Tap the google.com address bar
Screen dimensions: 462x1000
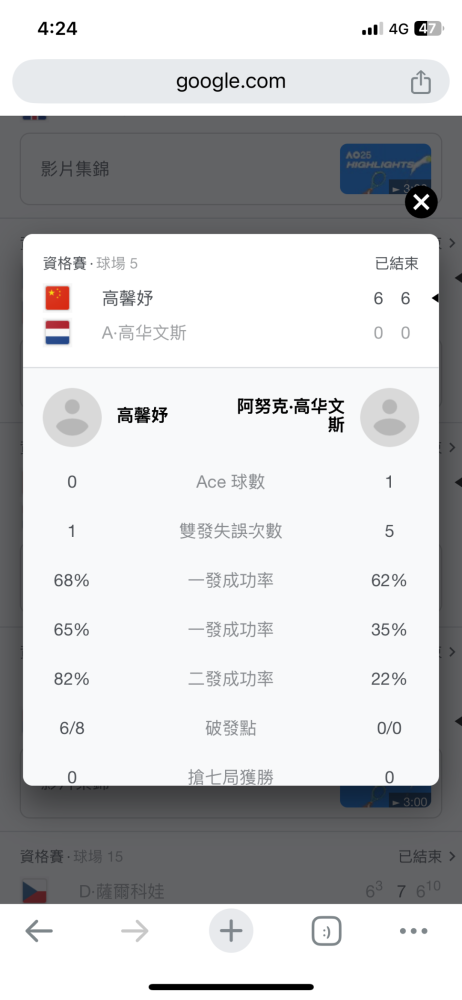click(231, 82)
